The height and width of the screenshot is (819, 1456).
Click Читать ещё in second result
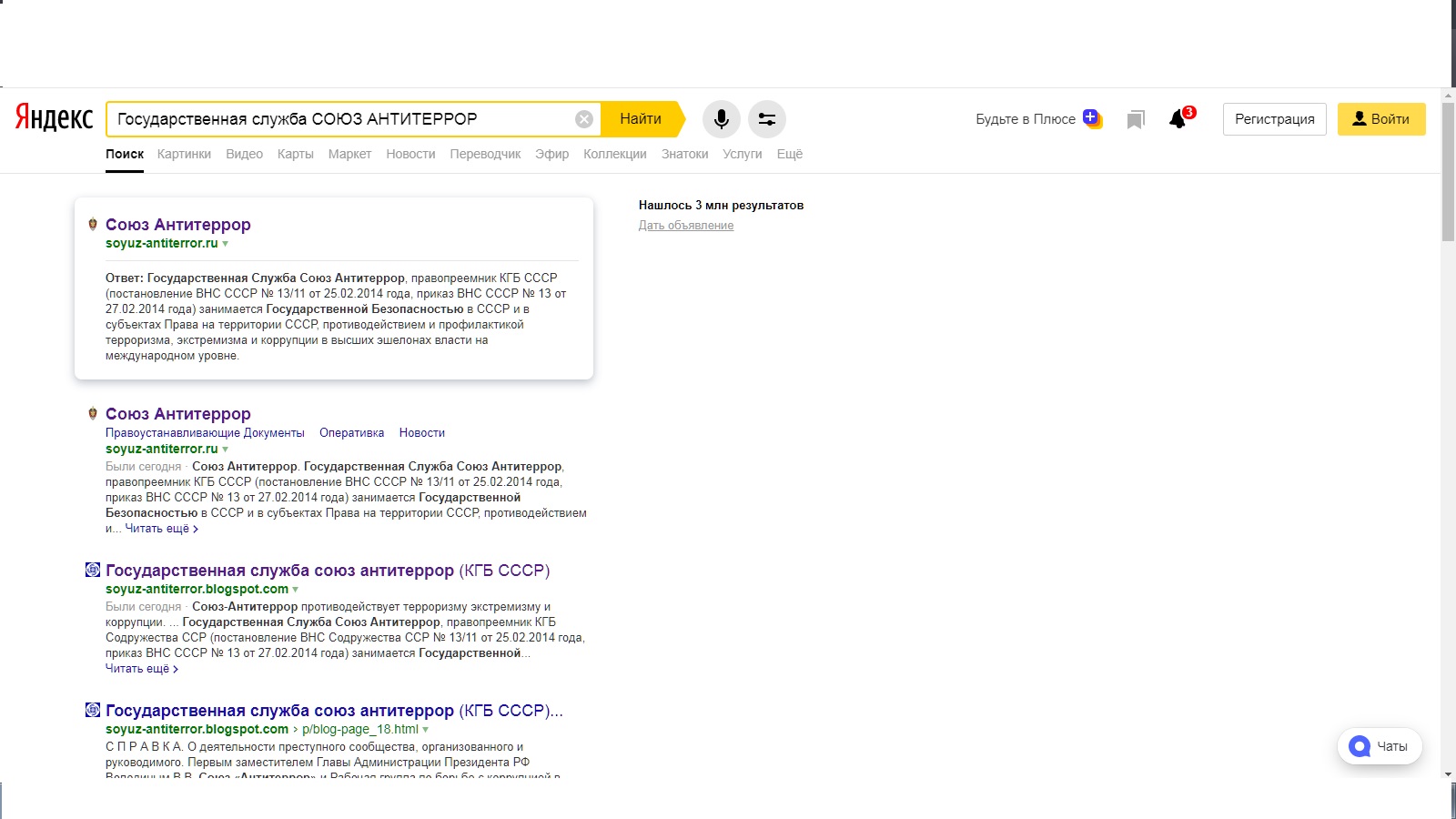(161, 529)
